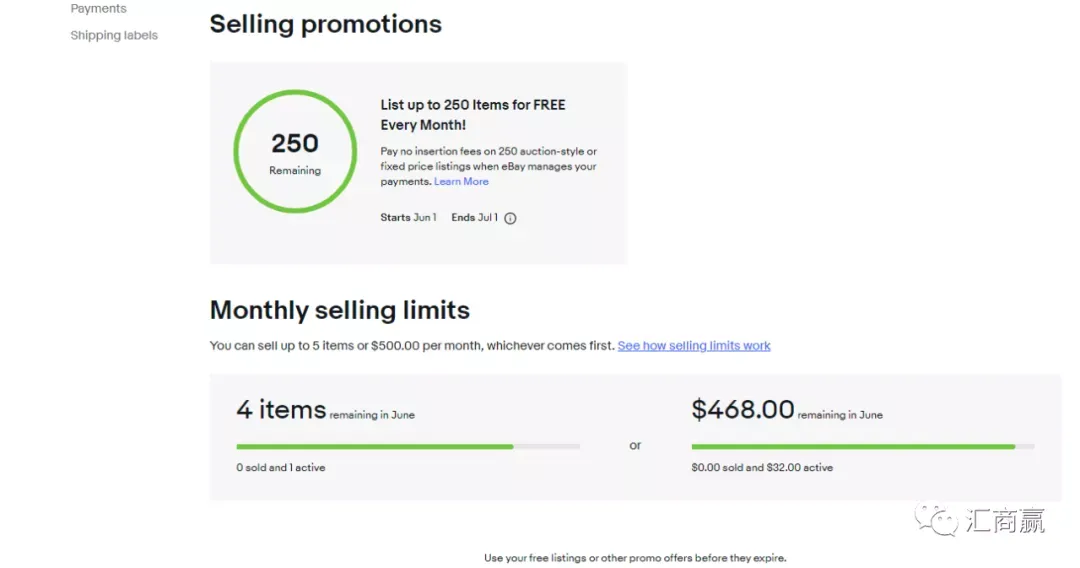Click the List up to 250 Items promotion title
This screenshot has height=568, width=1080.
pos(472,115)
